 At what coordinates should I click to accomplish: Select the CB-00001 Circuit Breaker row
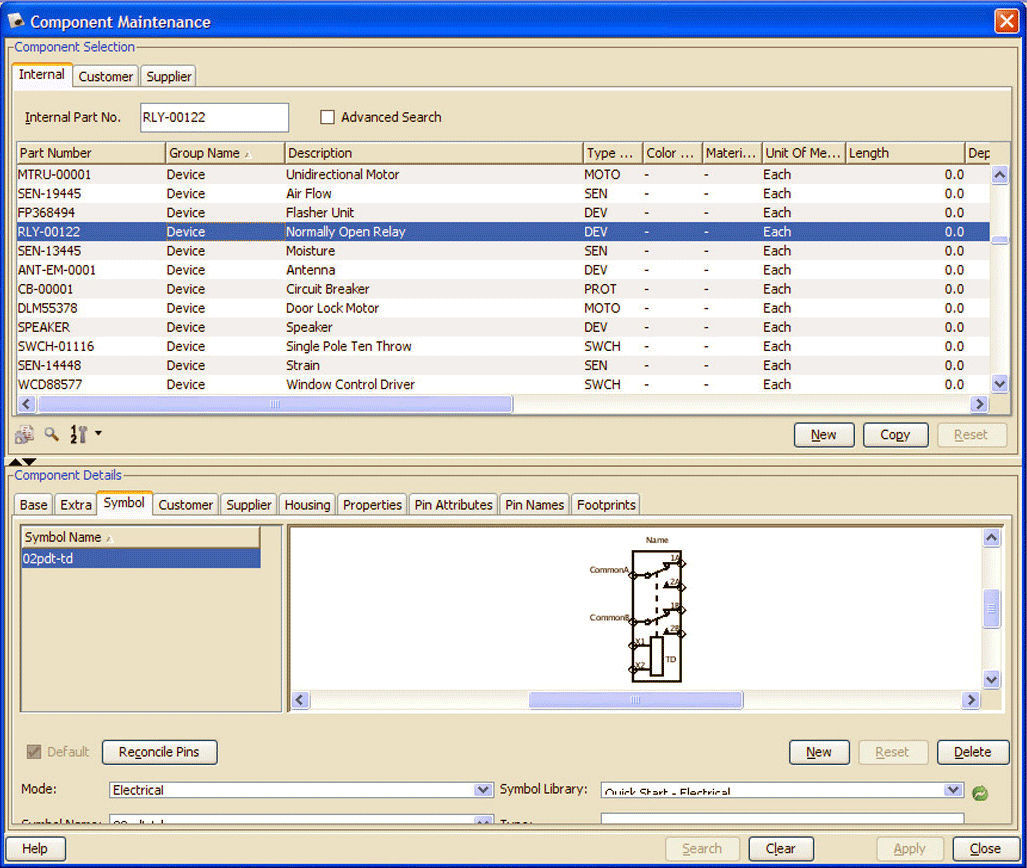pos(503,289)
